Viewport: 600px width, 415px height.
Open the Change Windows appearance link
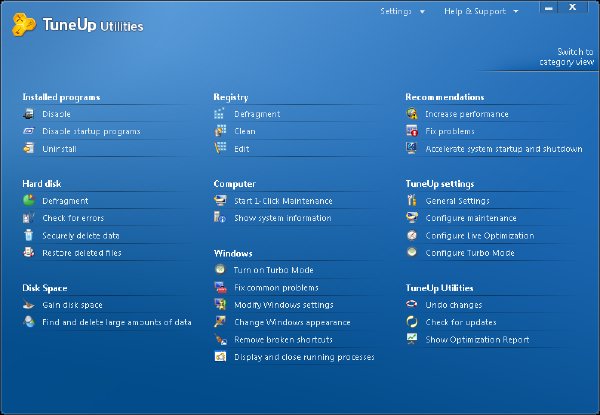292,322
